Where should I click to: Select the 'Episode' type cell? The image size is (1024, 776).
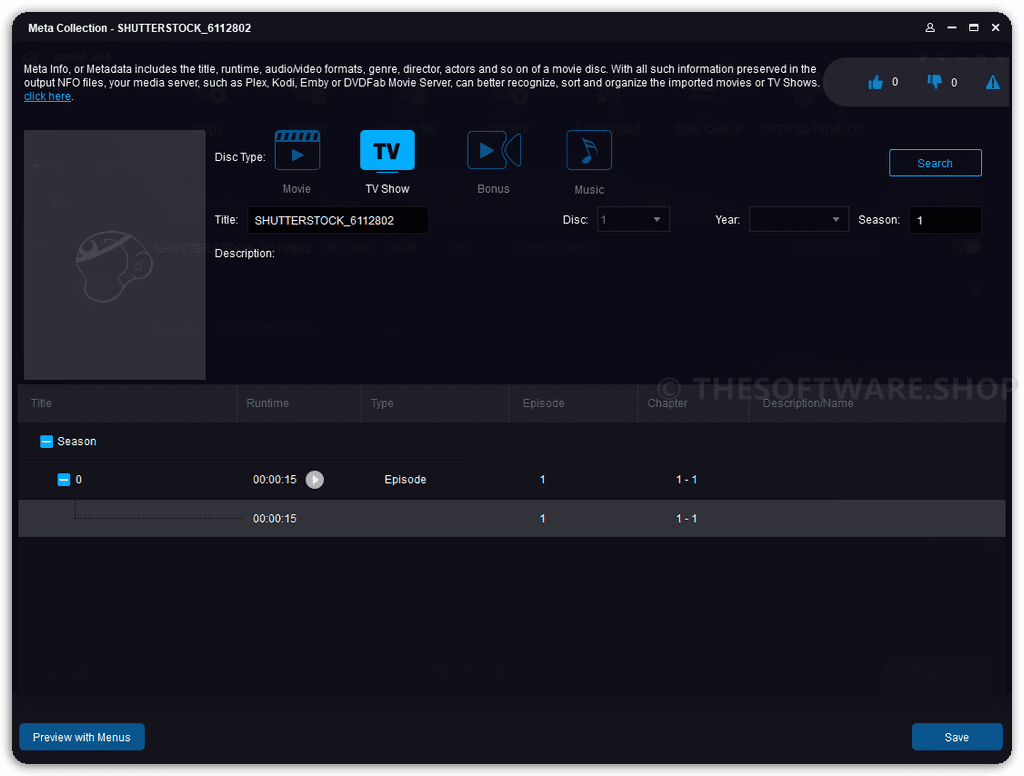tap(405, 479)
